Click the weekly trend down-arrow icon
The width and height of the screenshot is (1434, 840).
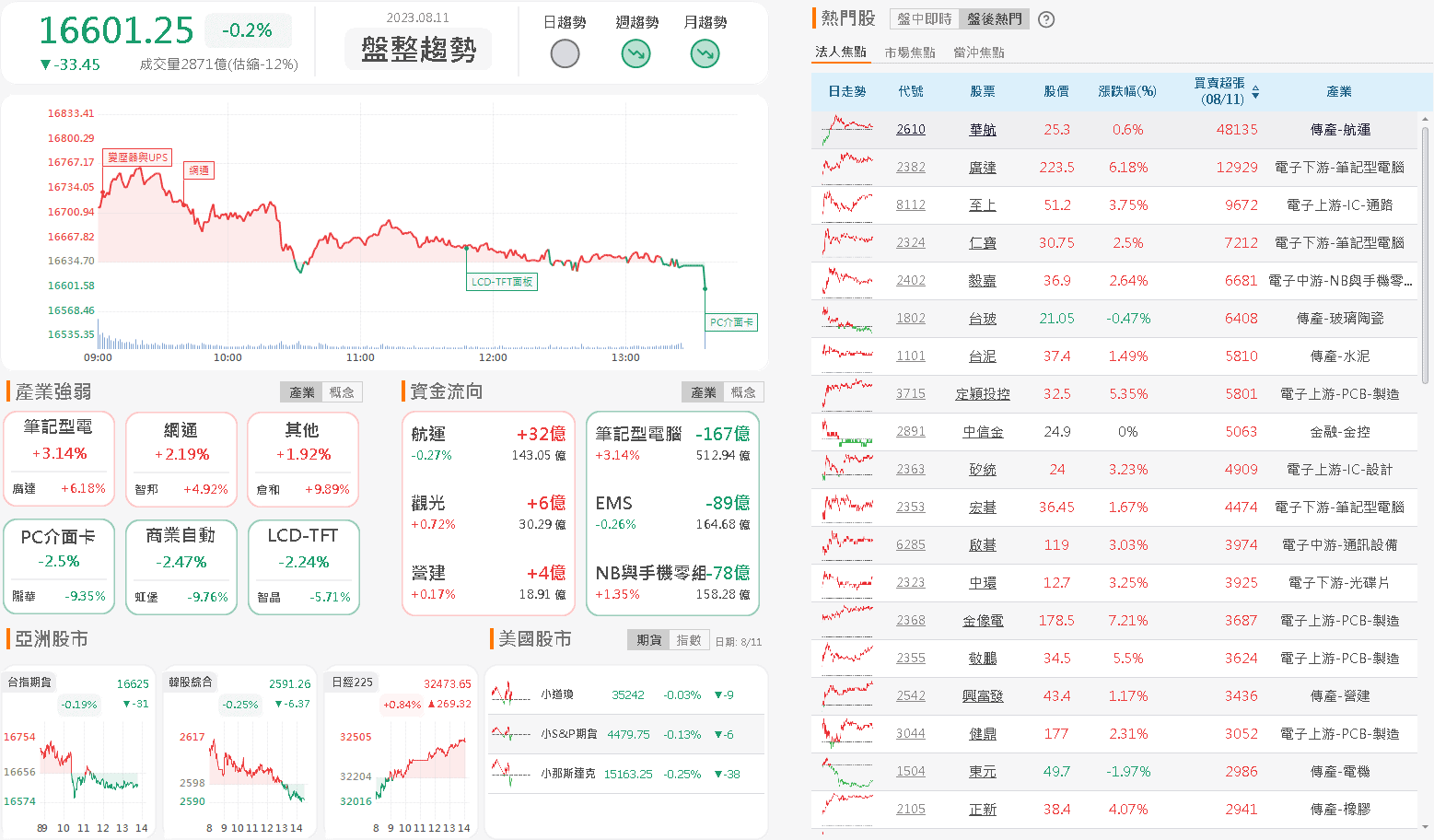click(x=635, y=53)
